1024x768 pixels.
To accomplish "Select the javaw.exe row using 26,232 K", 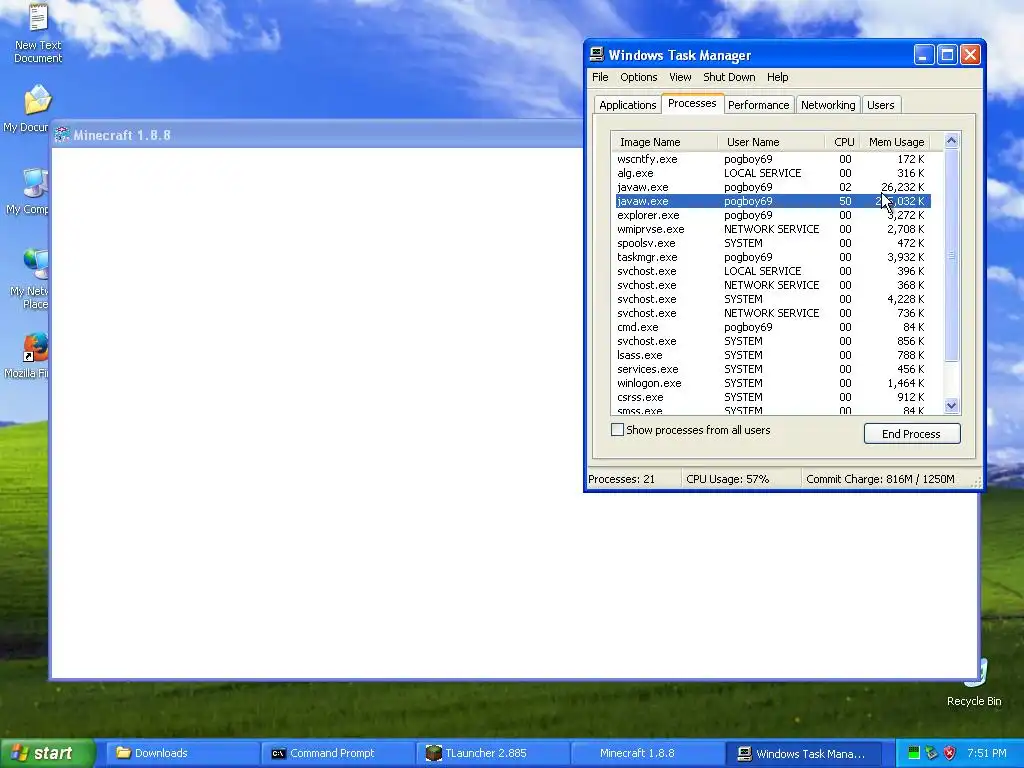I will click(x=773, y=187).
